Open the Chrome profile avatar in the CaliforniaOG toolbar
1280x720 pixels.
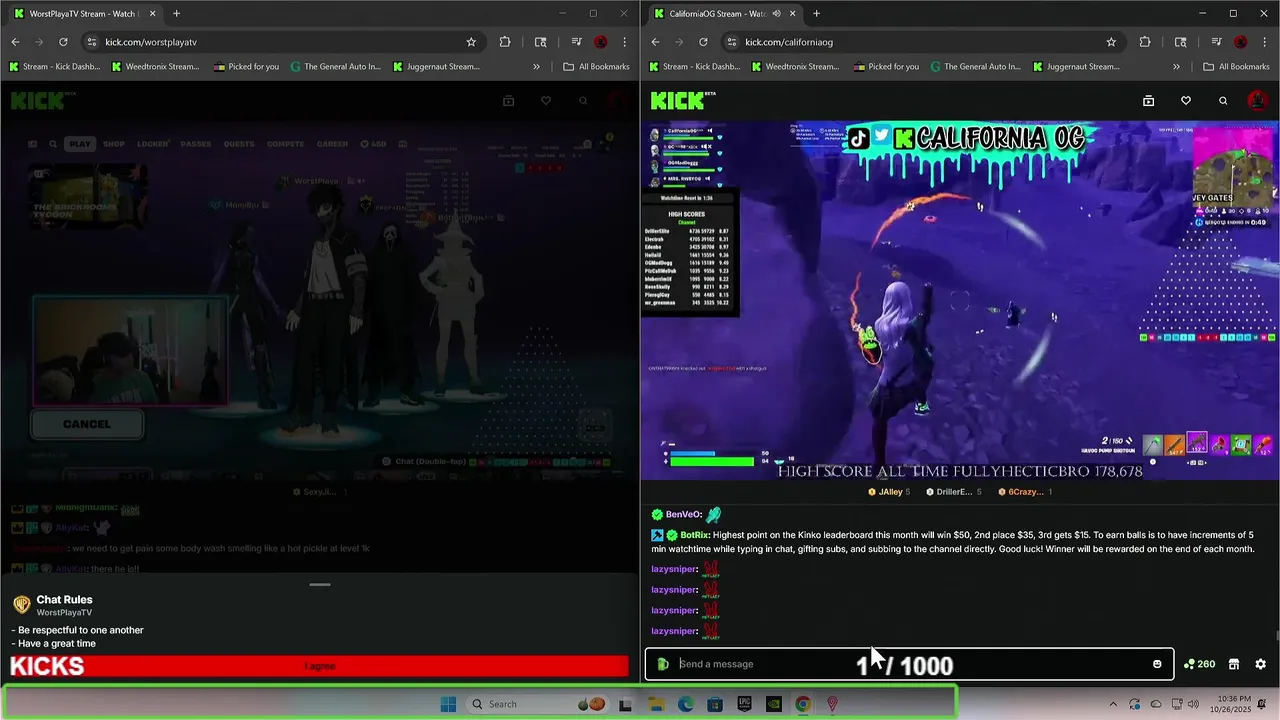pos(1241,42)
